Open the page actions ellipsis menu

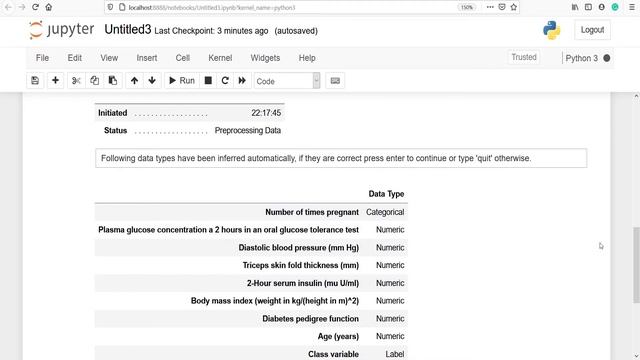pos(490,7)
